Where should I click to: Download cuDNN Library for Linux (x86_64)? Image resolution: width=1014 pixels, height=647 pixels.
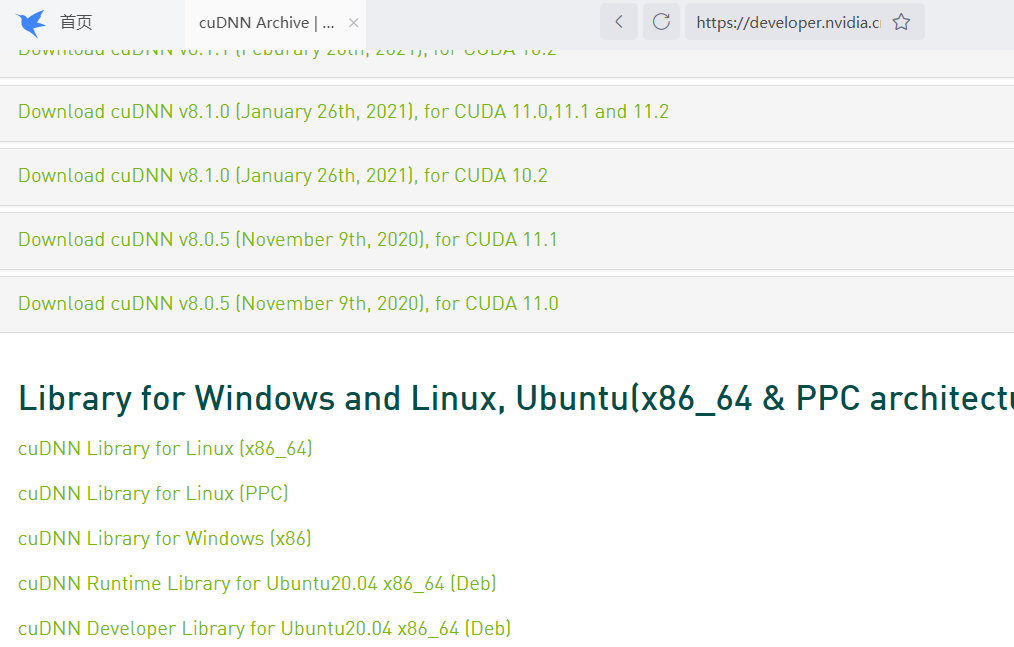click(x=165, y=448)
